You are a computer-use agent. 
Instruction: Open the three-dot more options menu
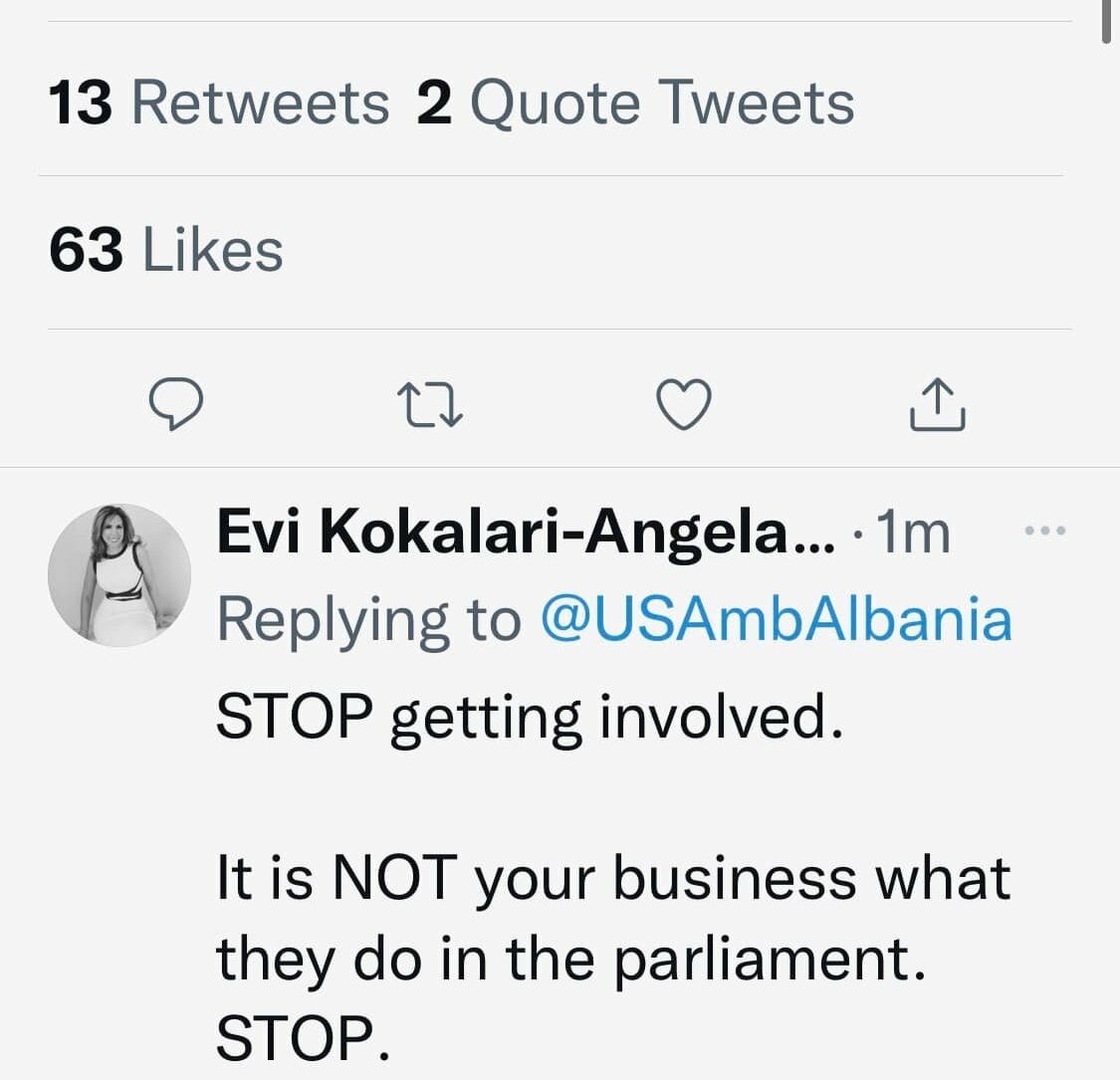tap(1044, 532)
